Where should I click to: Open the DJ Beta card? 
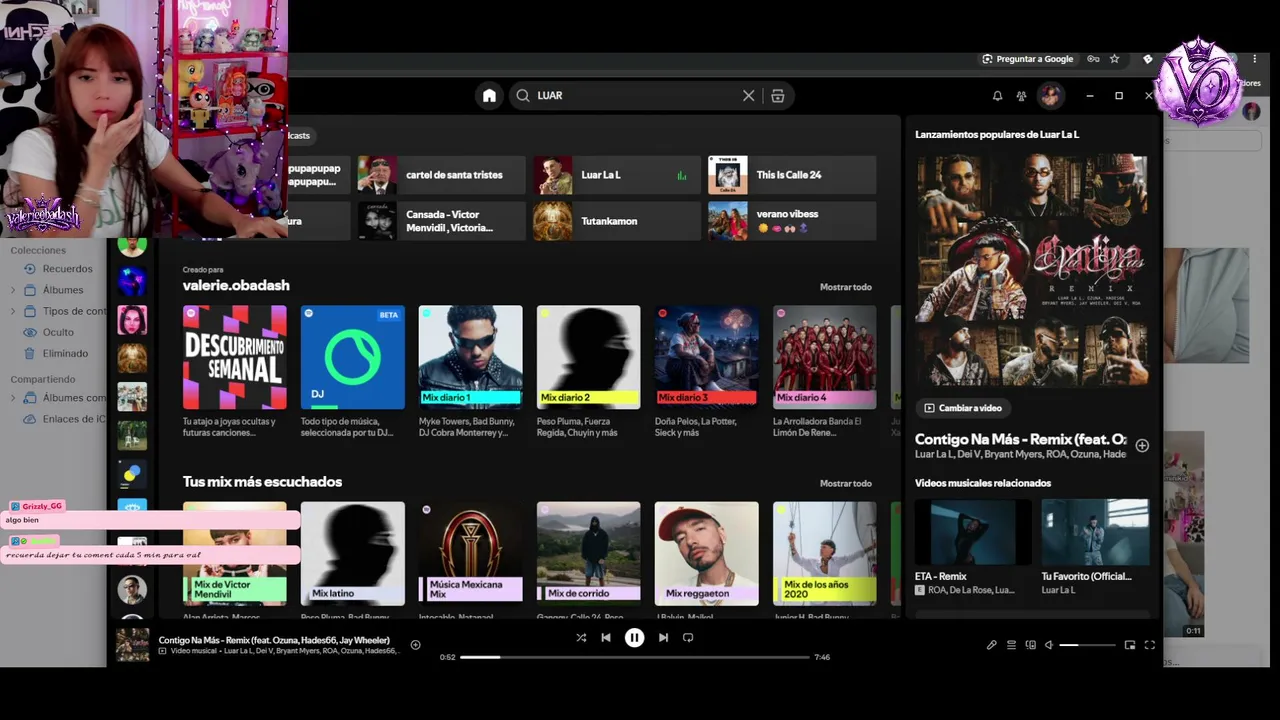pyautogui.click(x=353, y=372)
